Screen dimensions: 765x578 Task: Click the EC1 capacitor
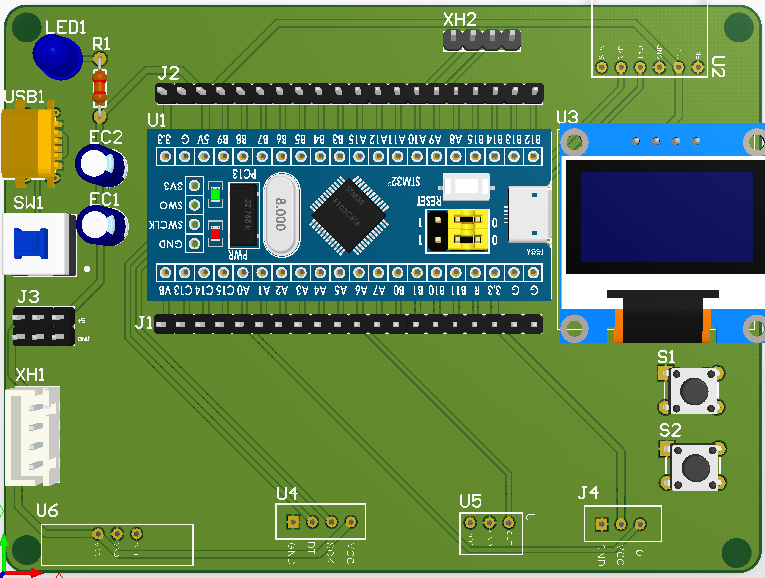(102, 226)
